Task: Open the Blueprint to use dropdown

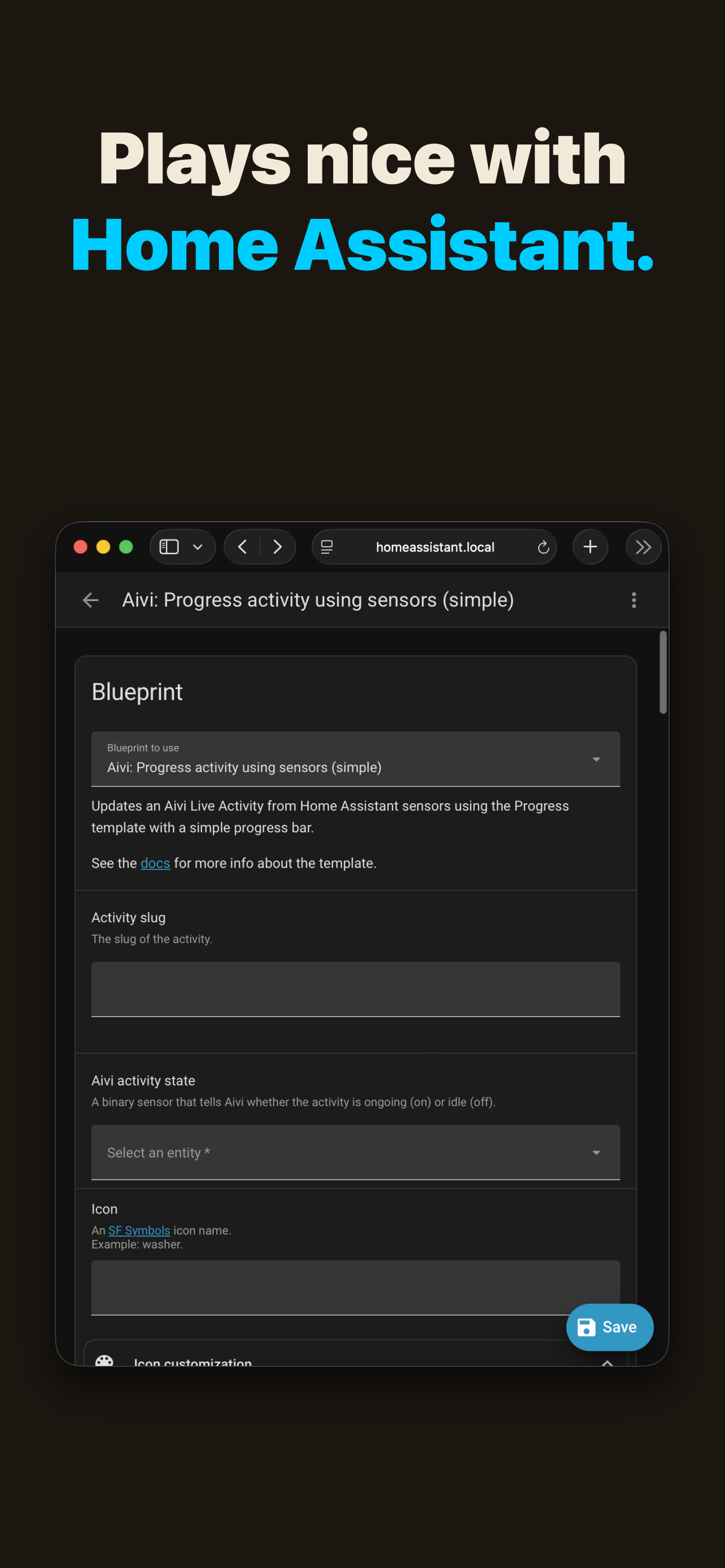Action: coord(356,759)
